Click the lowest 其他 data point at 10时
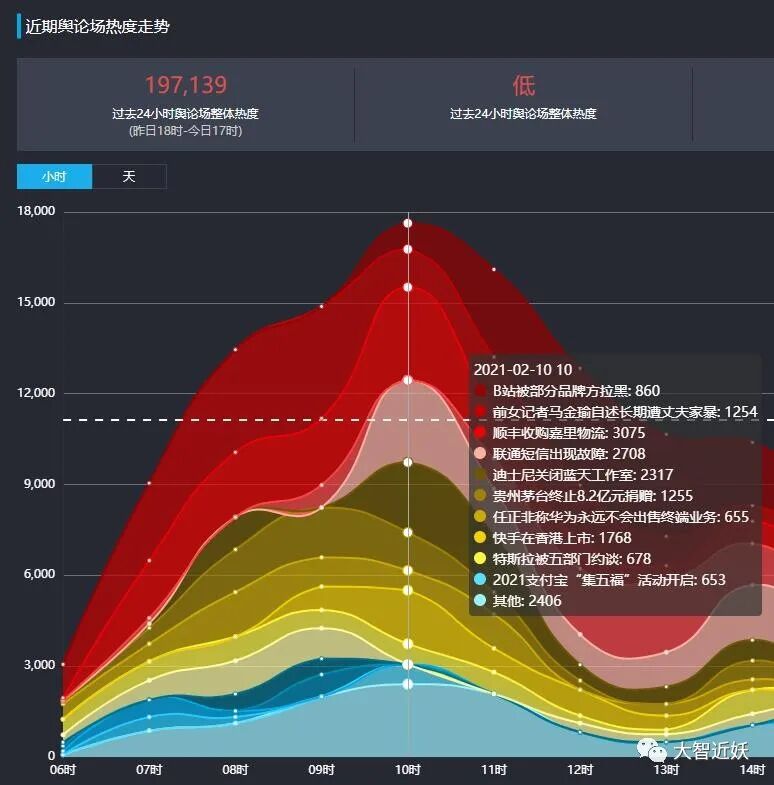Image resolution: width=774 pixels, height=785 pixels. point(408,684)
